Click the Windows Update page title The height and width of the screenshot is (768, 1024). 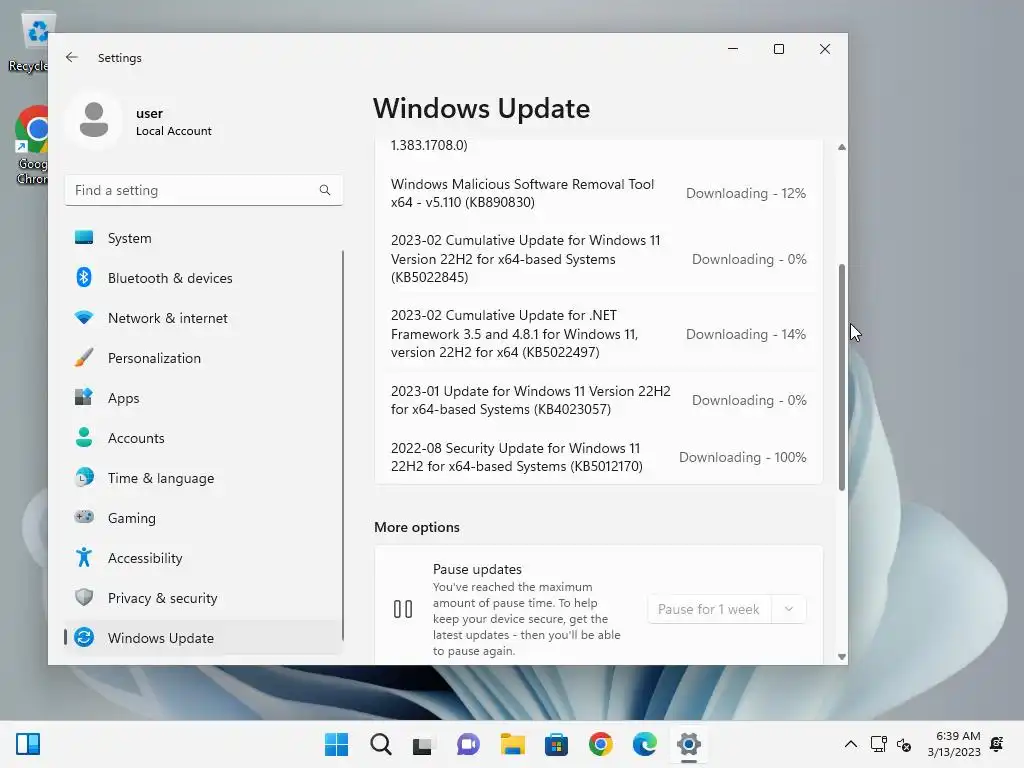tap(481, 108)
